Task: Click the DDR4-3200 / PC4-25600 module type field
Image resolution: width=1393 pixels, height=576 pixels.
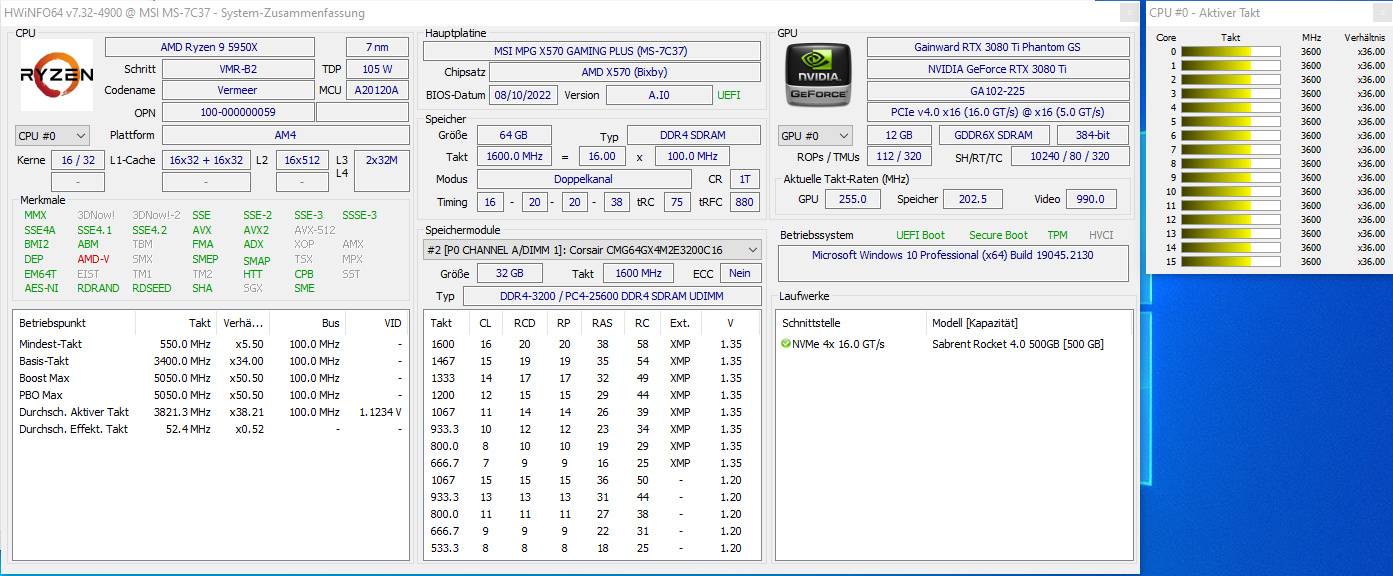Action: point(613,296)
